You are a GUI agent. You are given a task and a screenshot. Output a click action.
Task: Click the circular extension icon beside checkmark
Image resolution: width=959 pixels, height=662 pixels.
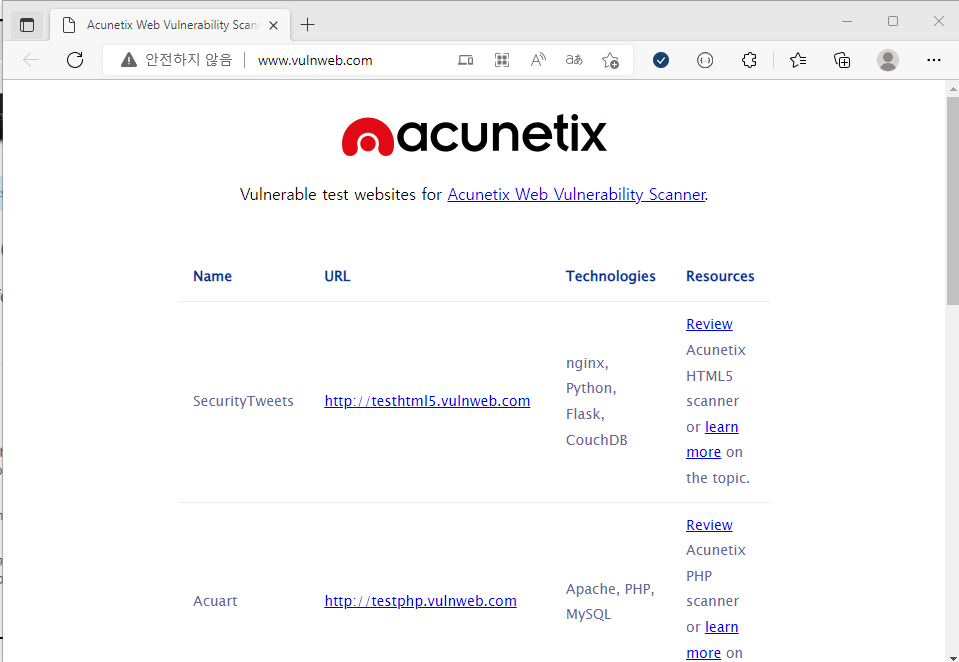pos(705,60)
